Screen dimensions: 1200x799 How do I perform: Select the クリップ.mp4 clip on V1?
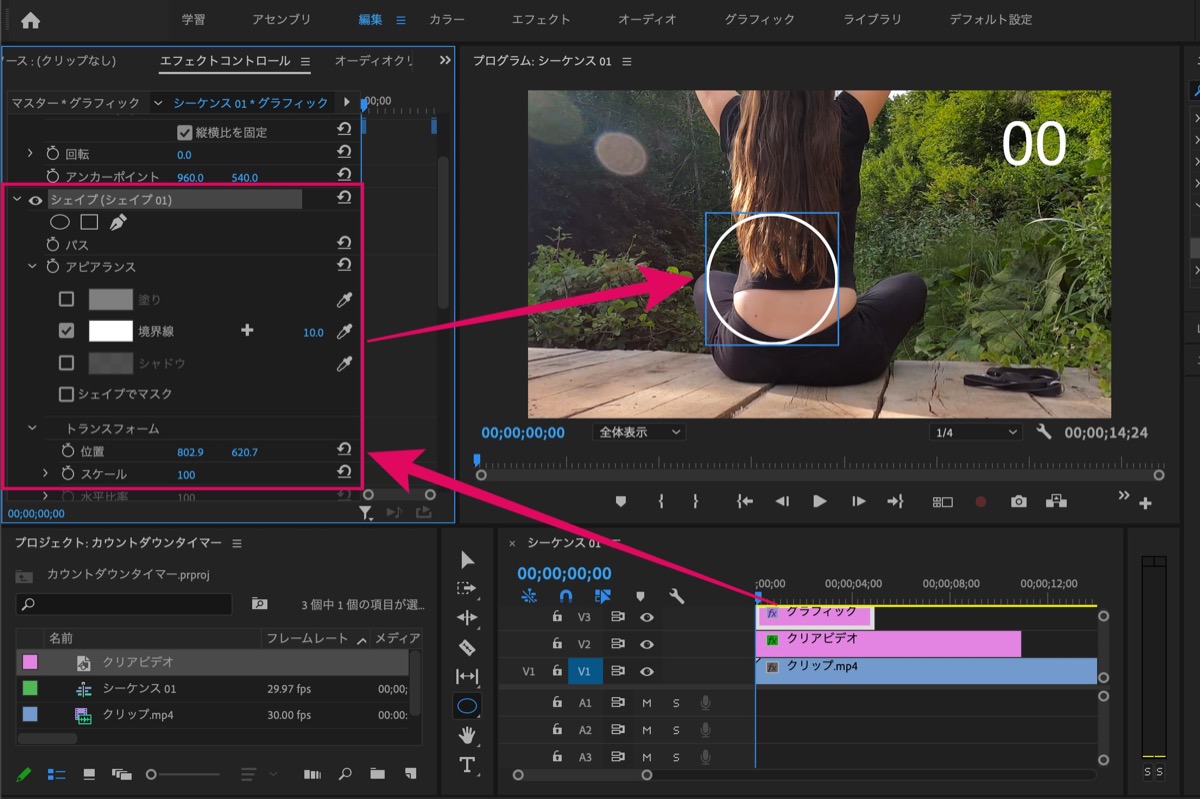(926, 670)
